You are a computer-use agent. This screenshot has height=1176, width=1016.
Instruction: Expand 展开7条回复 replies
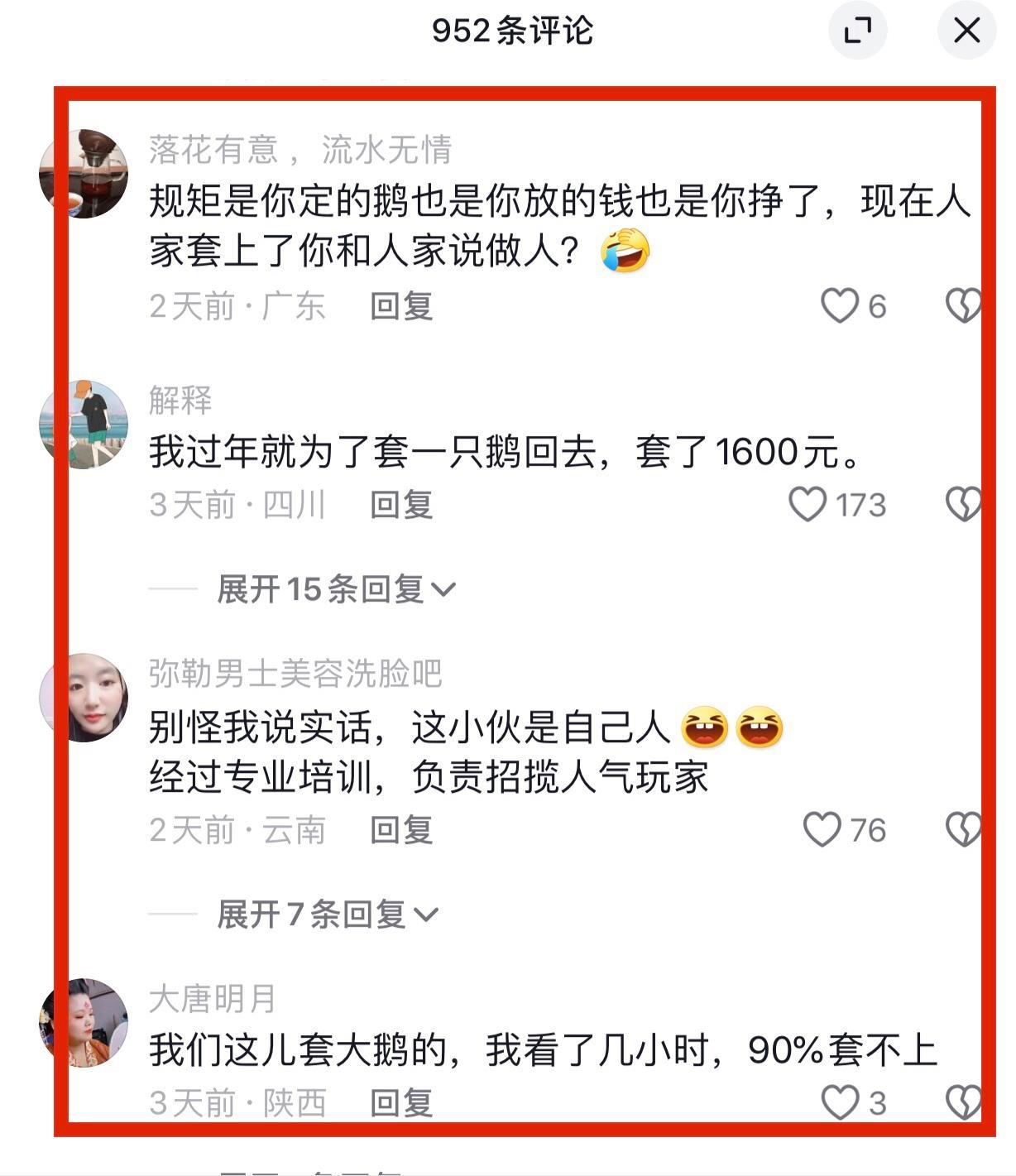[x=328, y=914]
